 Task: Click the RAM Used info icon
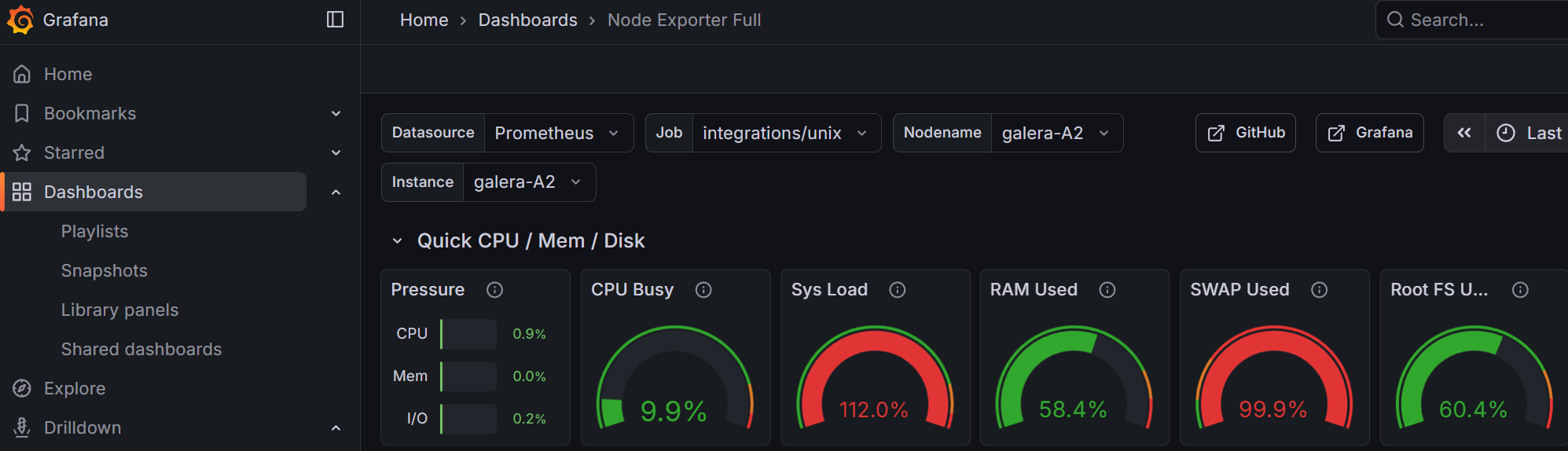pyautogui.click(x=1107, y=290)
